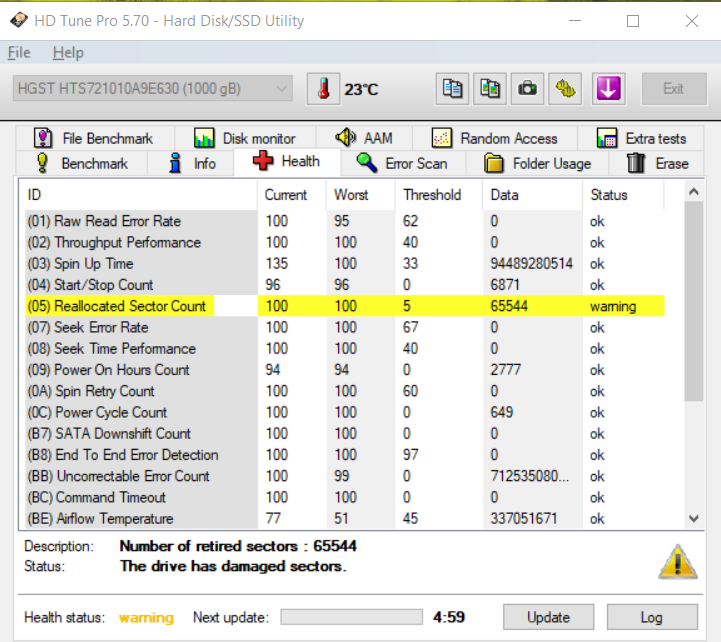This screenshot has width=721, height=642.
Task: Click "The drive has damaged sectors." text
Action: (x=233, y=566)
